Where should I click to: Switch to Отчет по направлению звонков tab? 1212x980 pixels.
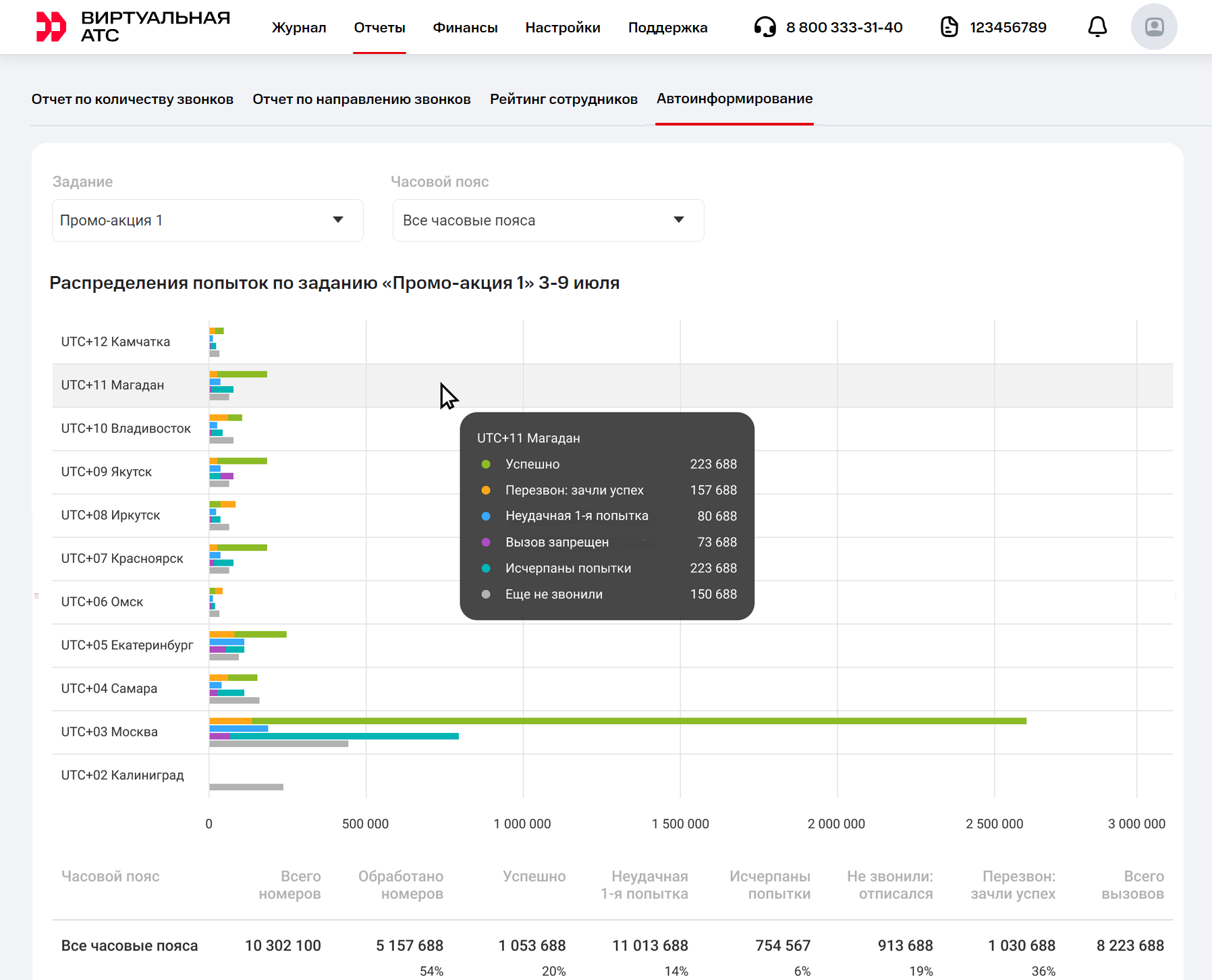pyautogui.click(x=362, y=99)
